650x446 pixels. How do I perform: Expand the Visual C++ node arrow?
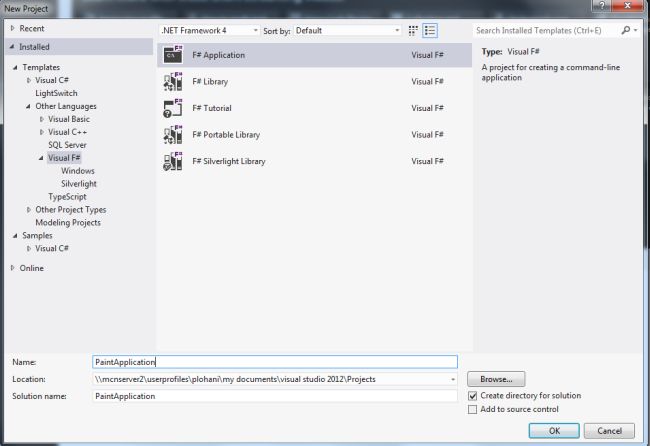tap(41, 132)
